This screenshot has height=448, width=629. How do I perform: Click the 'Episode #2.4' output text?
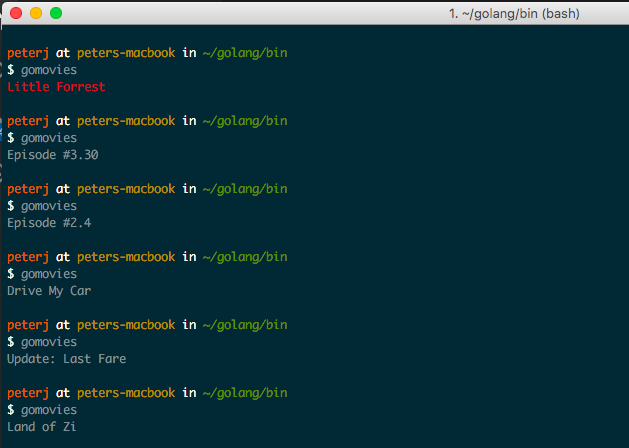click(49, 223)
